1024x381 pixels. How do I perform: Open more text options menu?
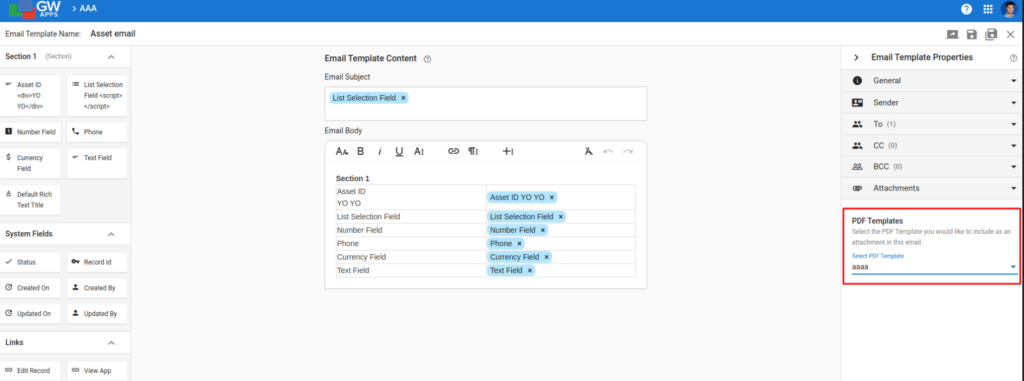(x=419, y=151)
